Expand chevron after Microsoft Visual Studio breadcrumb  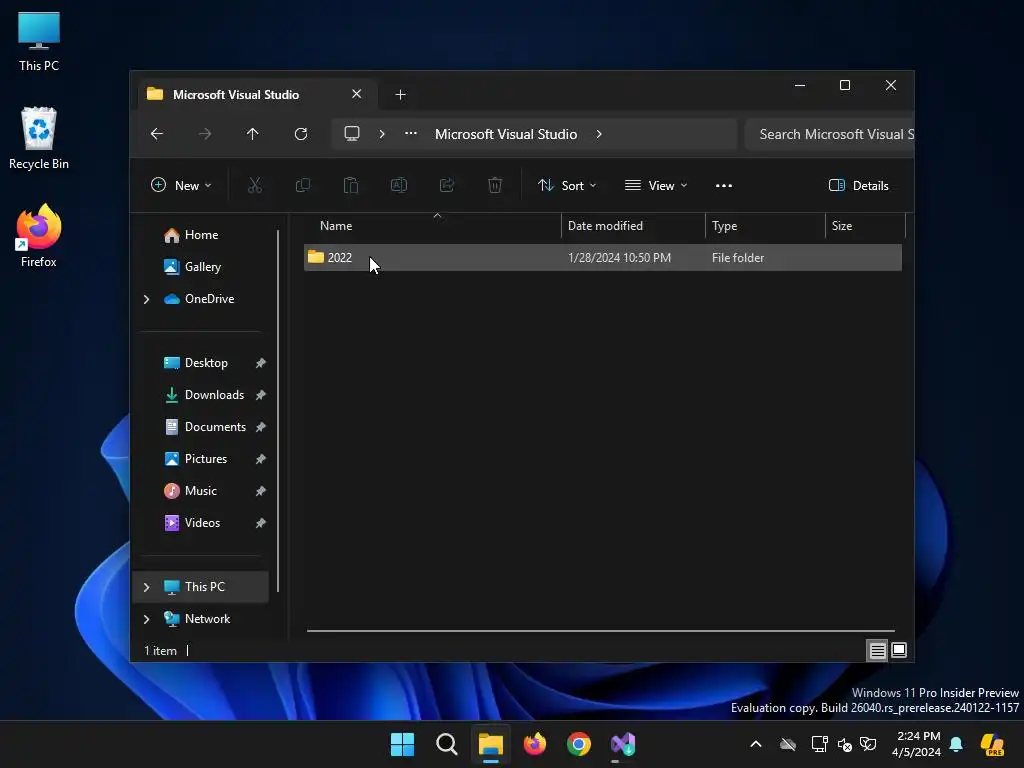pos(599,134)
